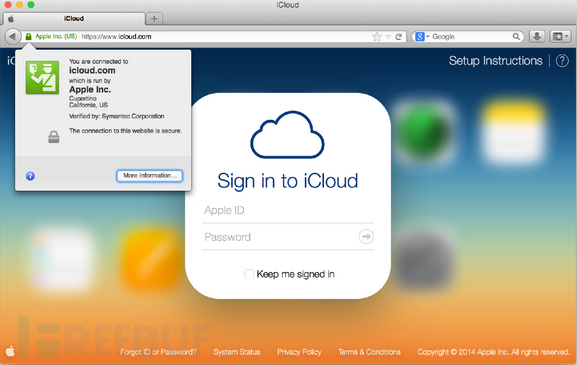This screenshot has height=365, width=577.
Task: Open the bookmarks dropdown arrow beside star
Action: 388,37
